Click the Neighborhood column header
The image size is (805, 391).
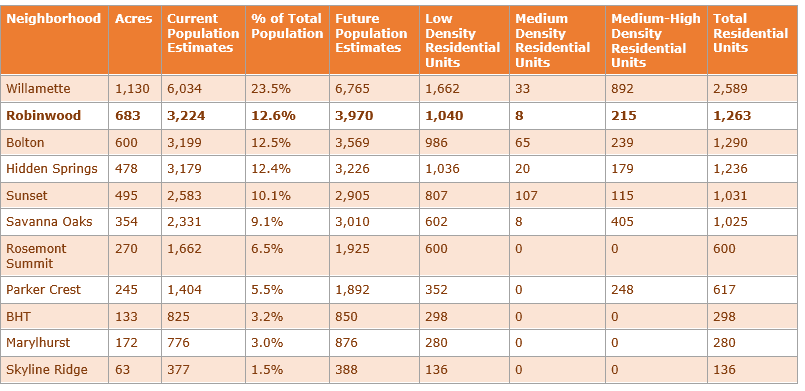click(53, 19)
